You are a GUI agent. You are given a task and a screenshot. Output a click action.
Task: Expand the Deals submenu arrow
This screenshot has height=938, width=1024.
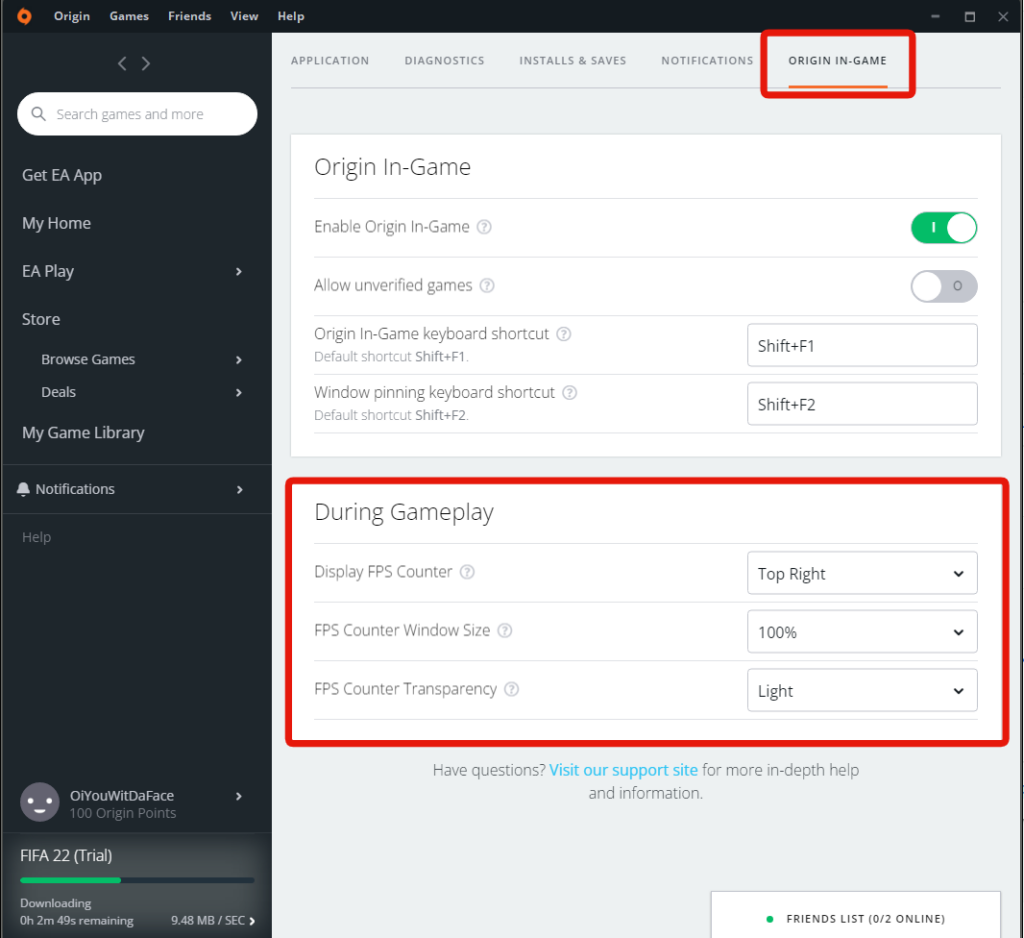pyautogui.click(x=239, y=393)
